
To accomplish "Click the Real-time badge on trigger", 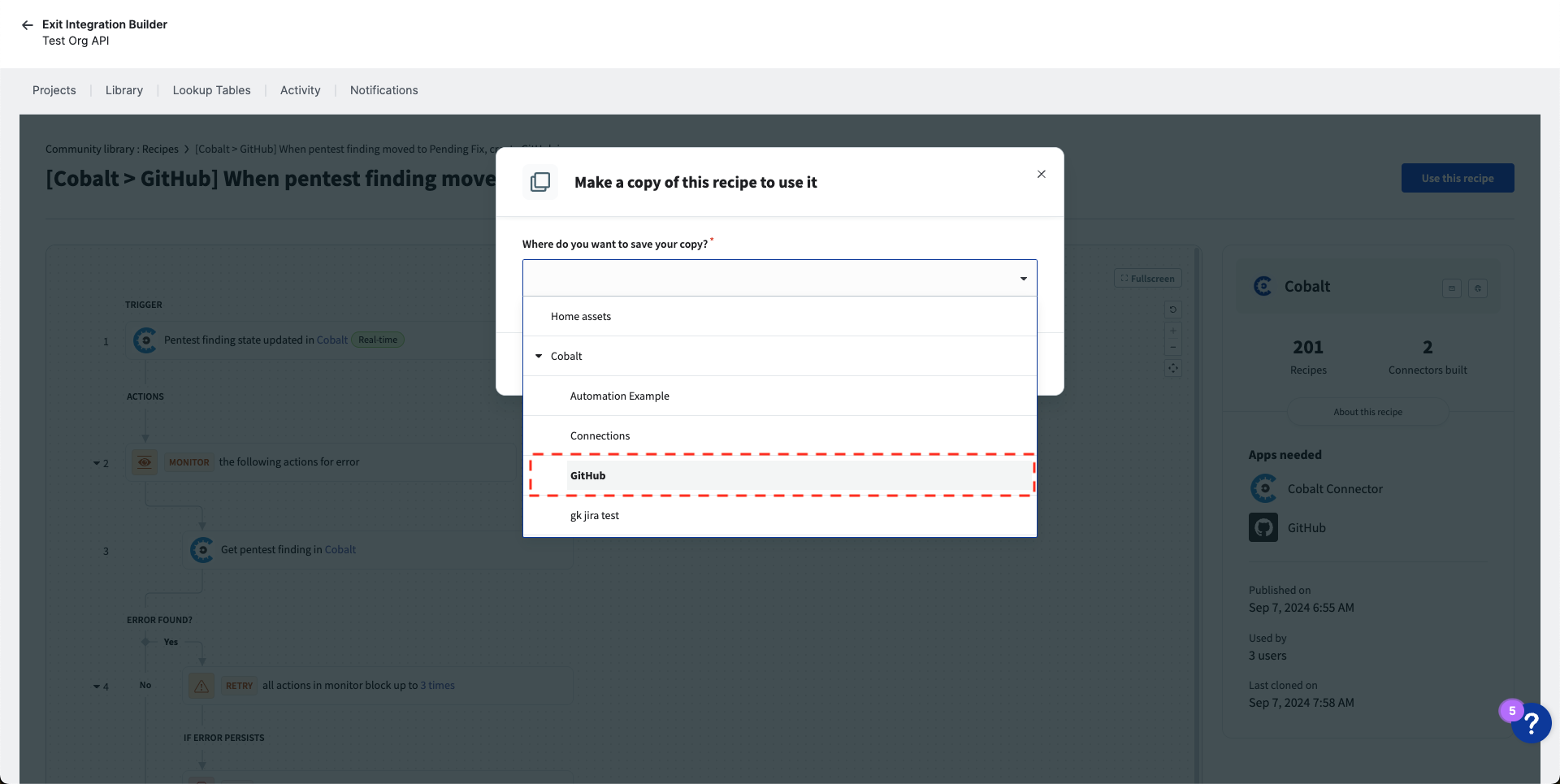I will (378, 340).
